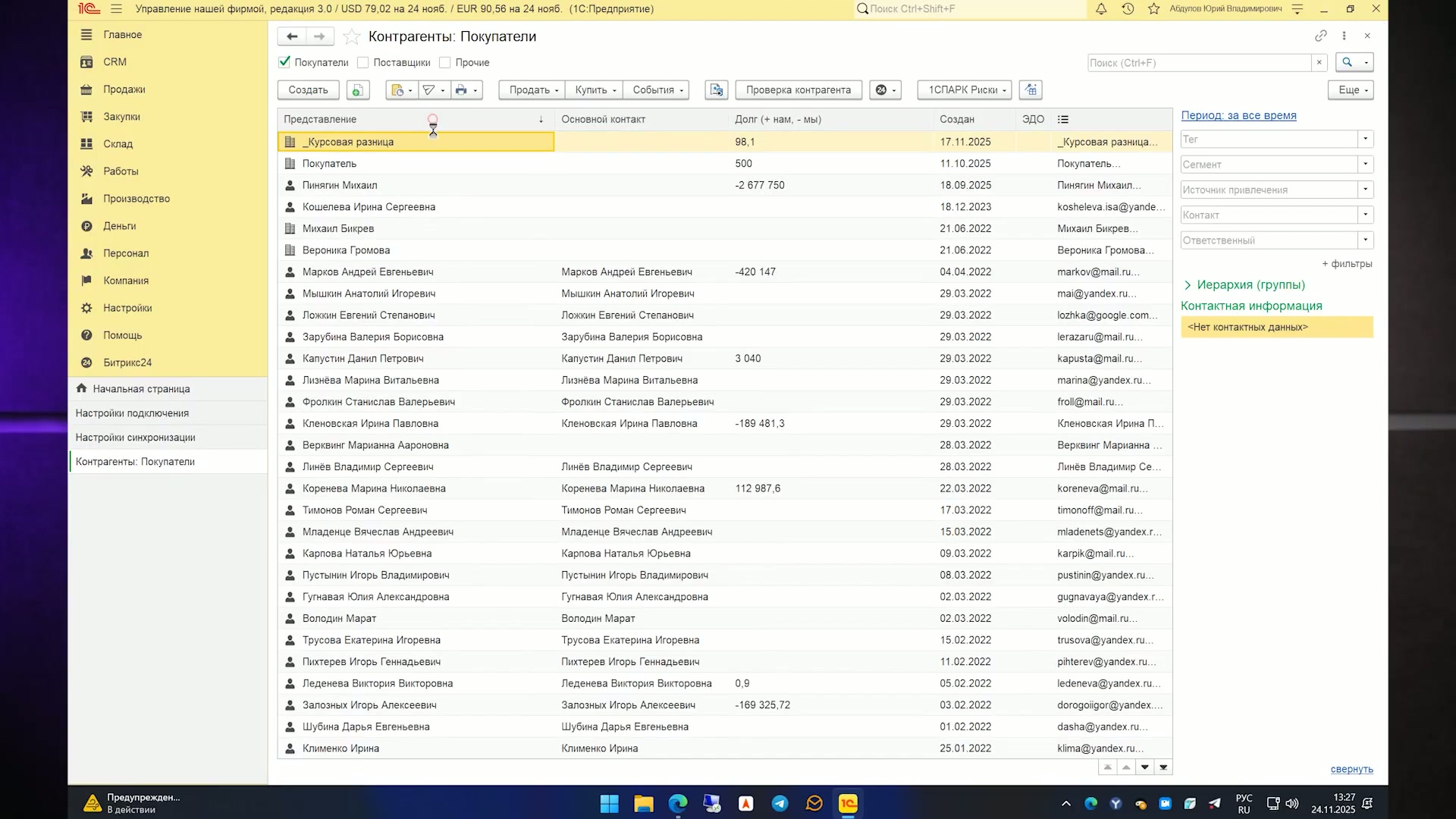
Task: Open the create-based-on dropdown icon
Action: [x=401, y=90]
